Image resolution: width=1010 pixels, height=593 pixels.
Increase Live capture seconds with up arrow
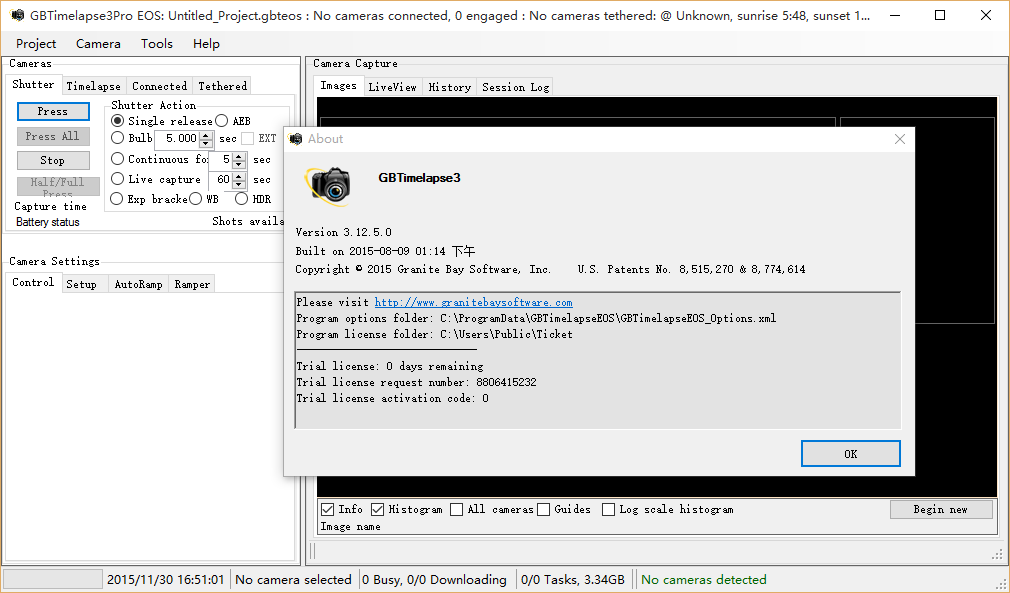point(239,176)
